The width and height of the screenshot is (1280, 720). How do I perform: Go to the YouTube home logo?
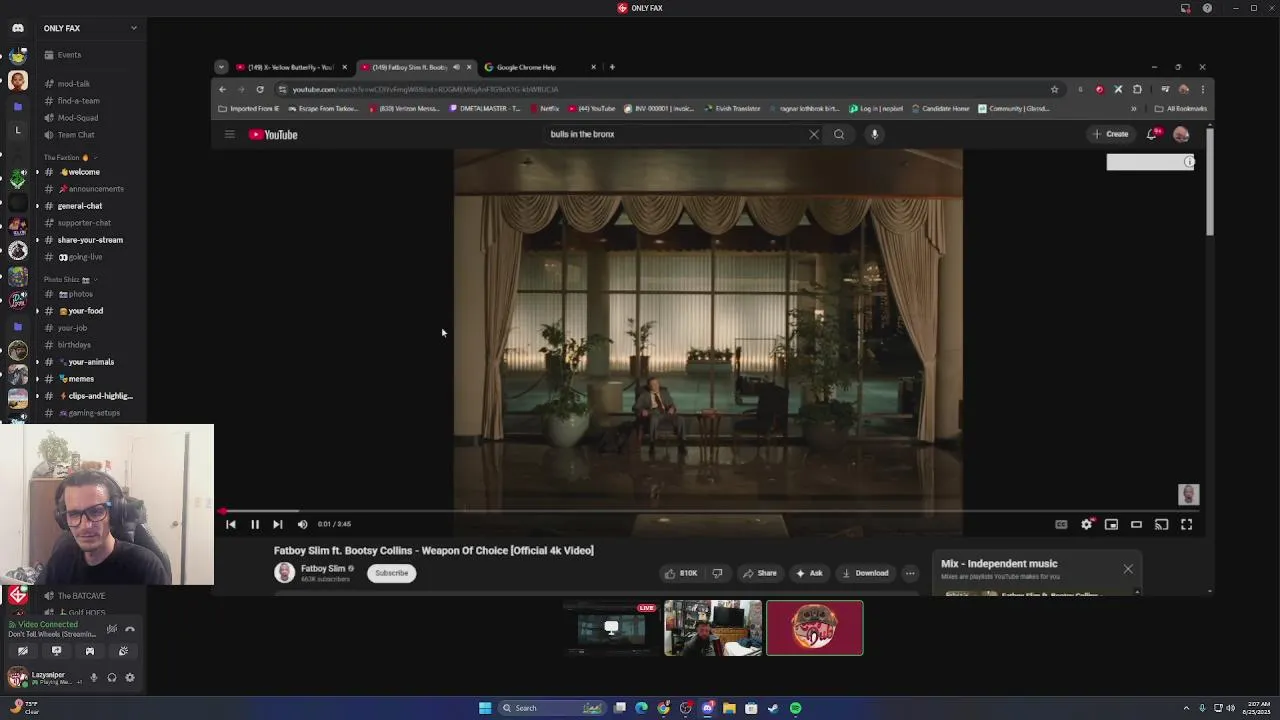click(273, 134)
